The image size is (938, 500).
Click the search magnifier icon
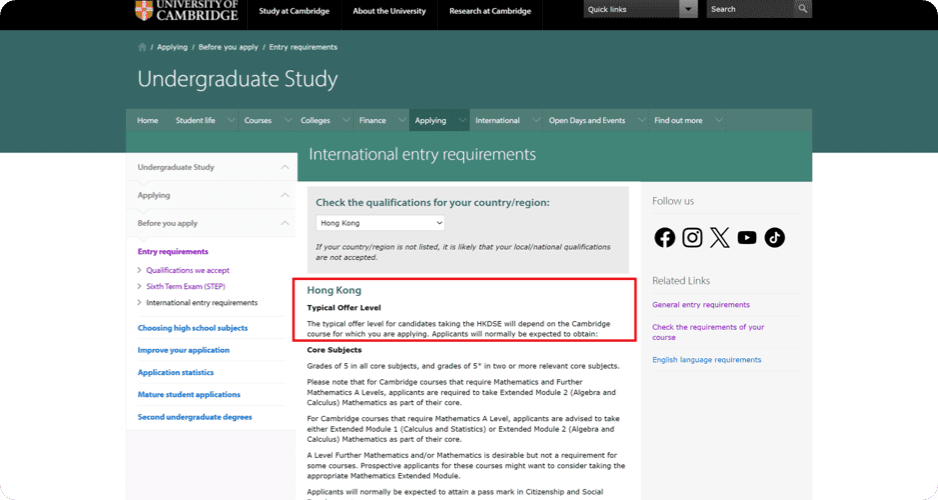click(x=803, y=9)
